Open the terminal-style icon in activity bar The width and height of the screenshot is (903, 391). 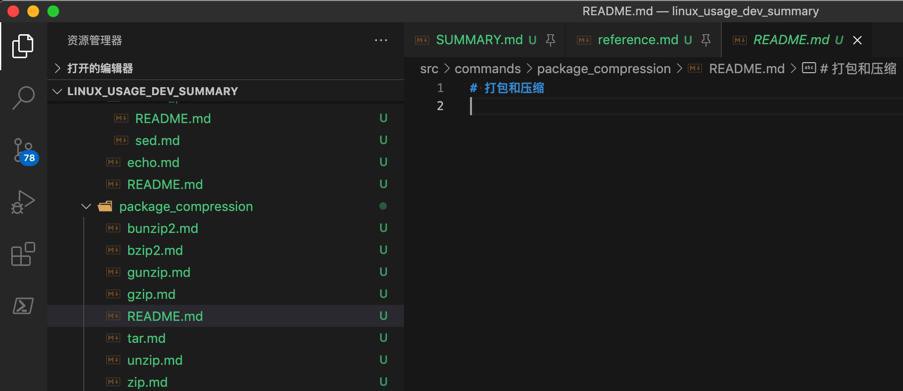pyautogui.click(x=23, y=306)
